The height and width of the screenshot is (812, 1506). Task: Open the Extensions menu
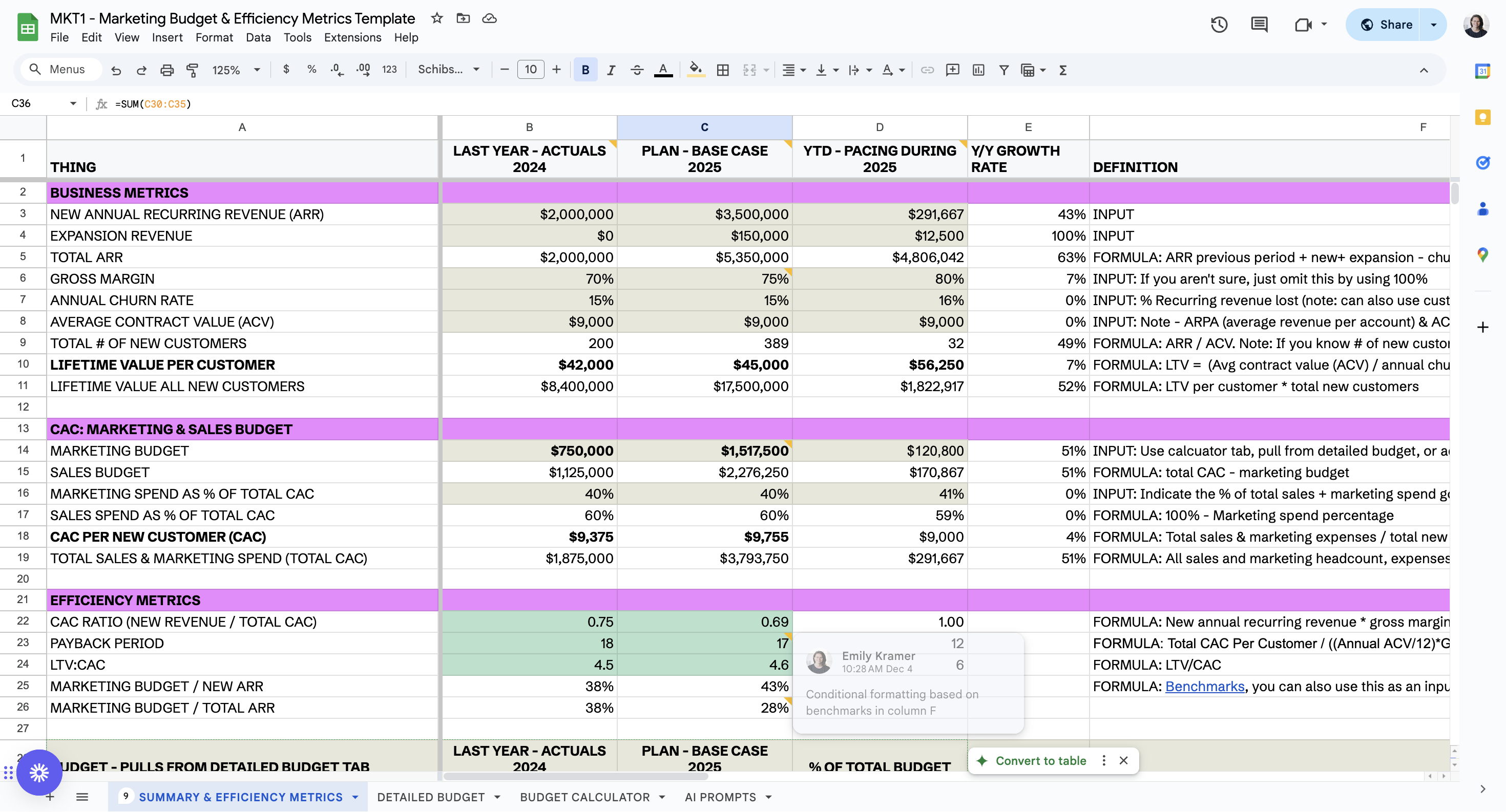[352, 37]
